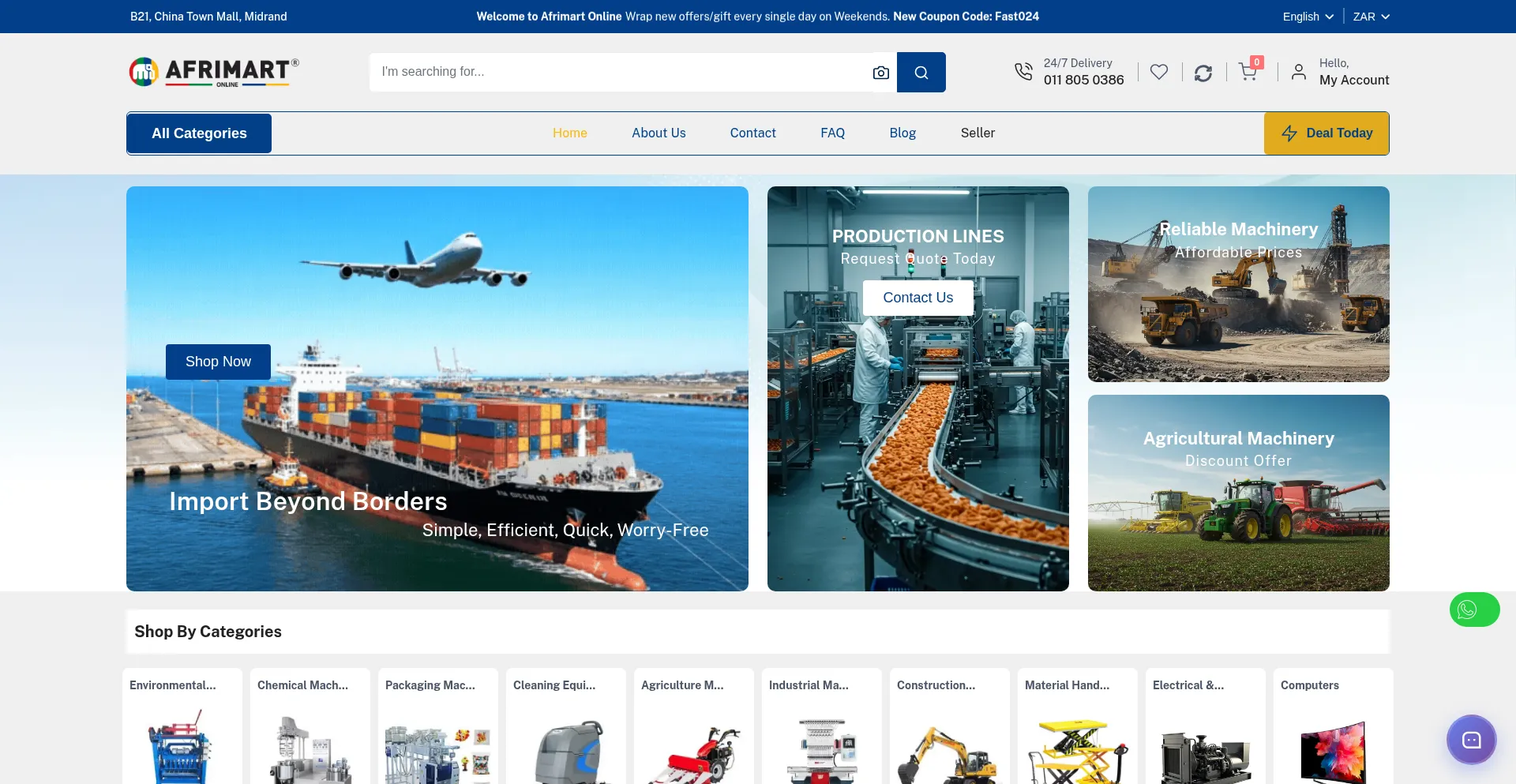Go to the About Us page
Viewport: 1516px width, 784px height.
tap(659, 133)
